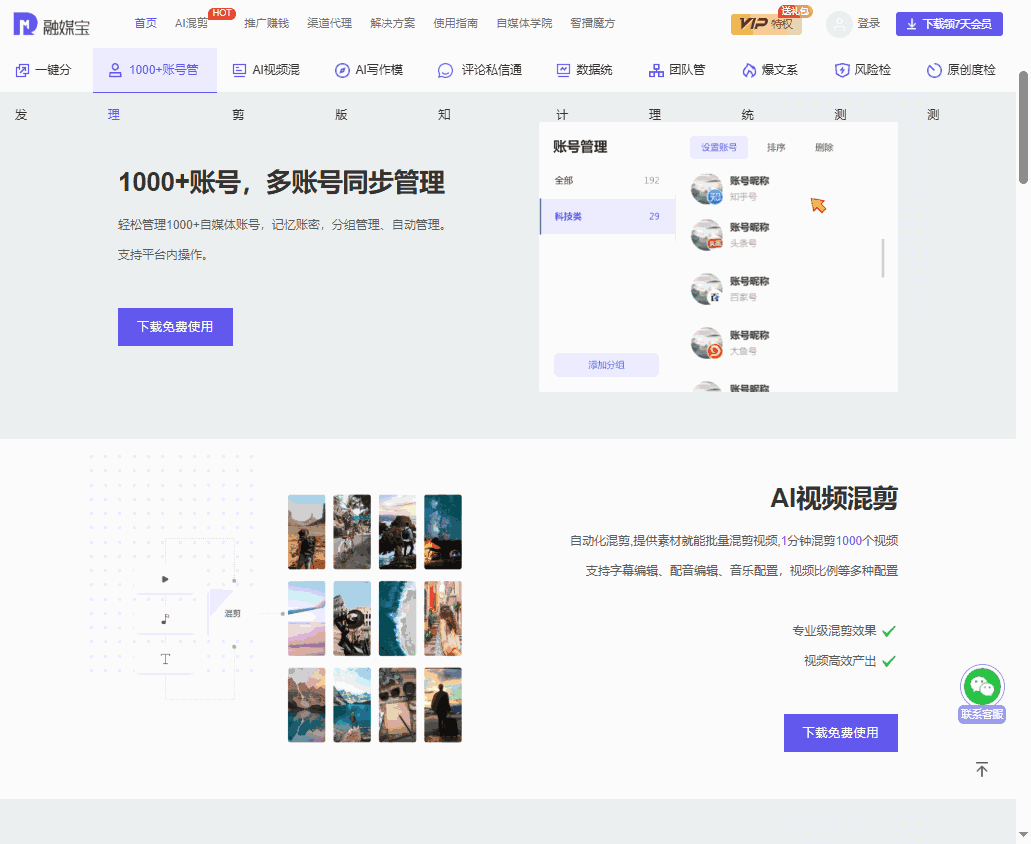Go to 推广赚钱 page
1031x844 pixels.
point(266,23)
